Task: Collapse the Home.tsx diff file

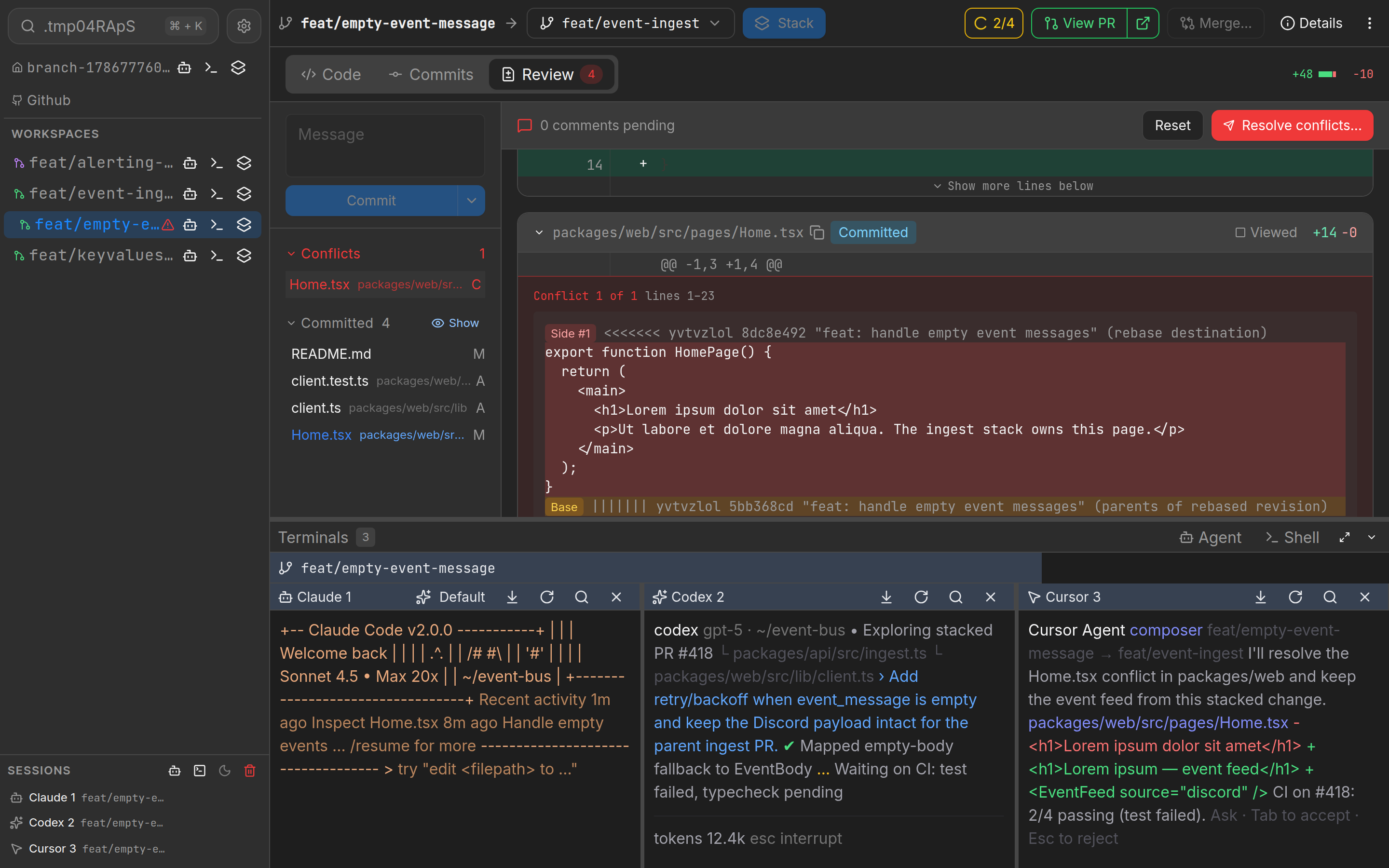Action: 539,232
